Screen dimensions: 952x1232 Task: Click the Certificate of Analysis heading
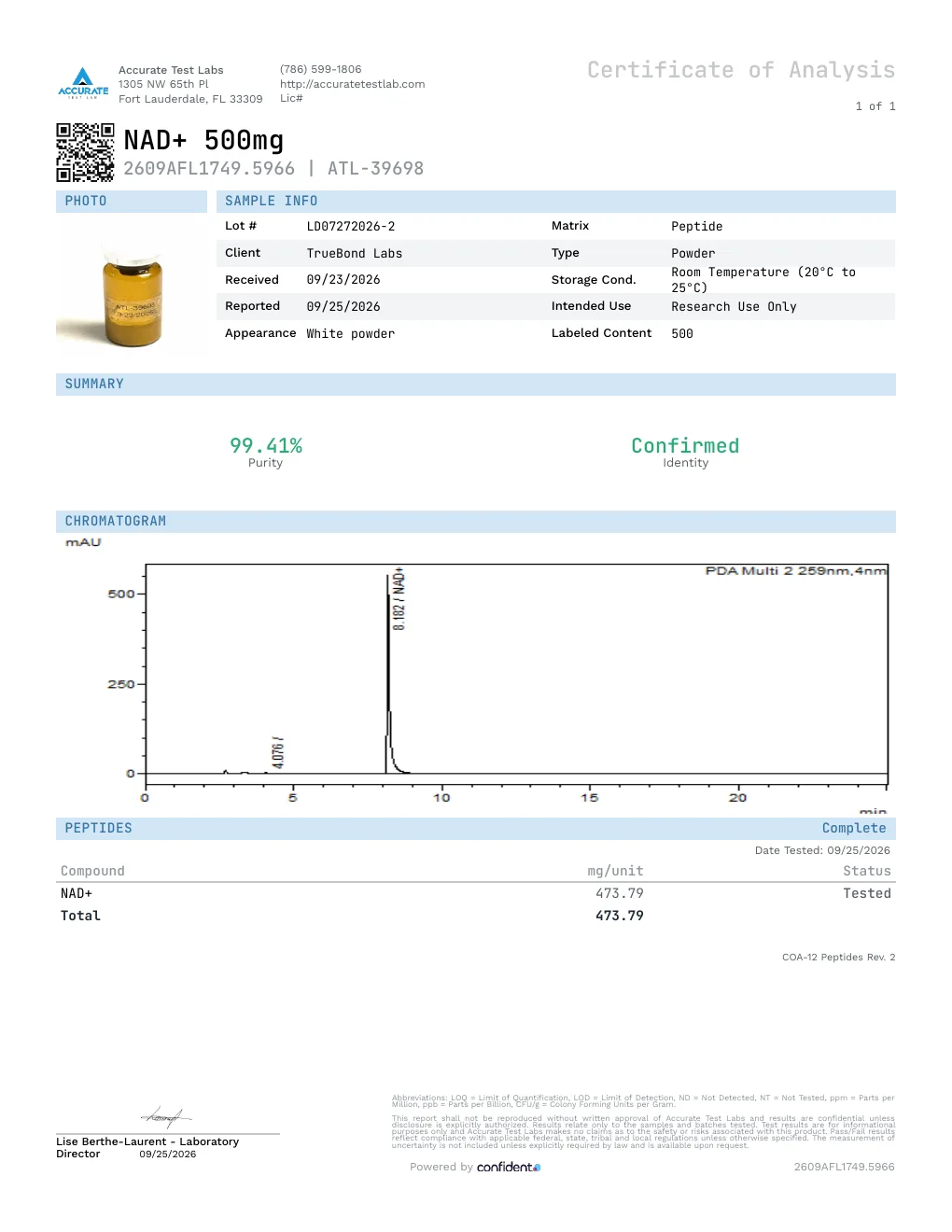click(x=741, y=70)
